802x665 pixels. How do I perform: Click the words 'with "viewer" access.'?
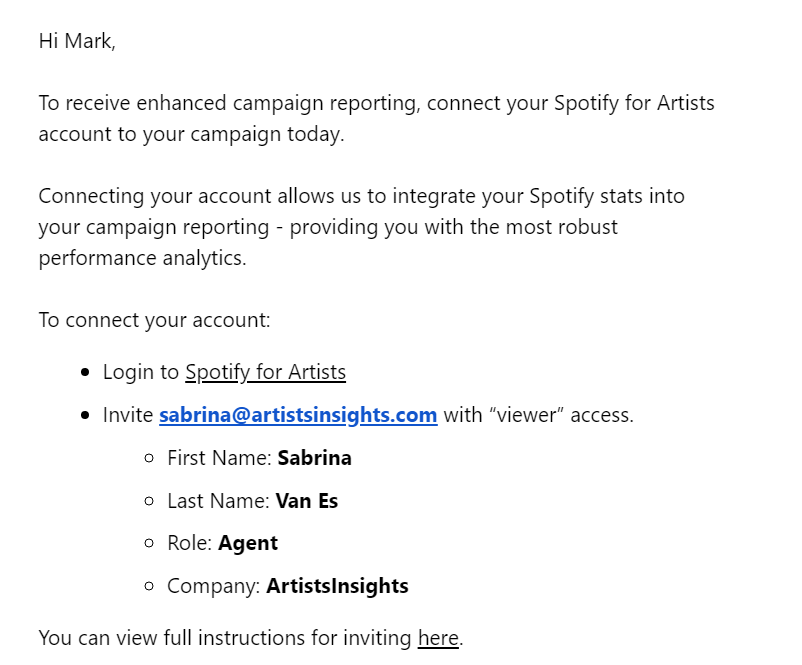coord(539,415)
